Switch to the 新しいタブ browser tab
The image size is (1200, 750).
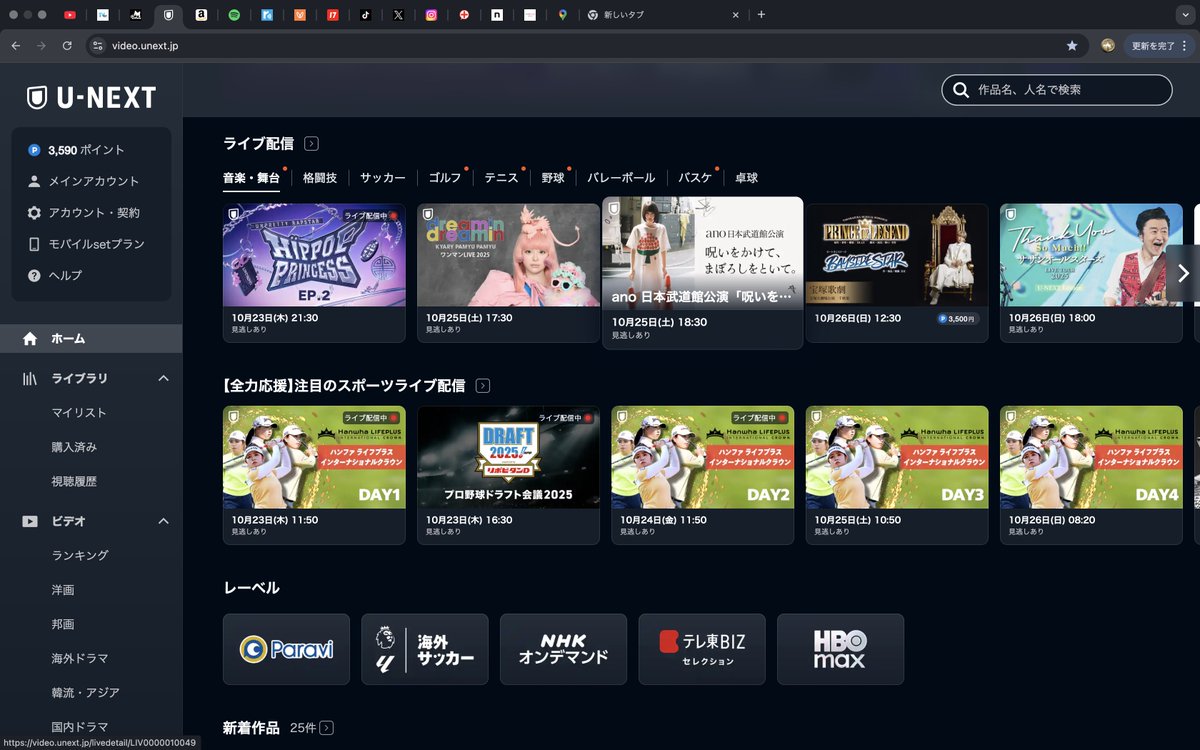(663, 15)
